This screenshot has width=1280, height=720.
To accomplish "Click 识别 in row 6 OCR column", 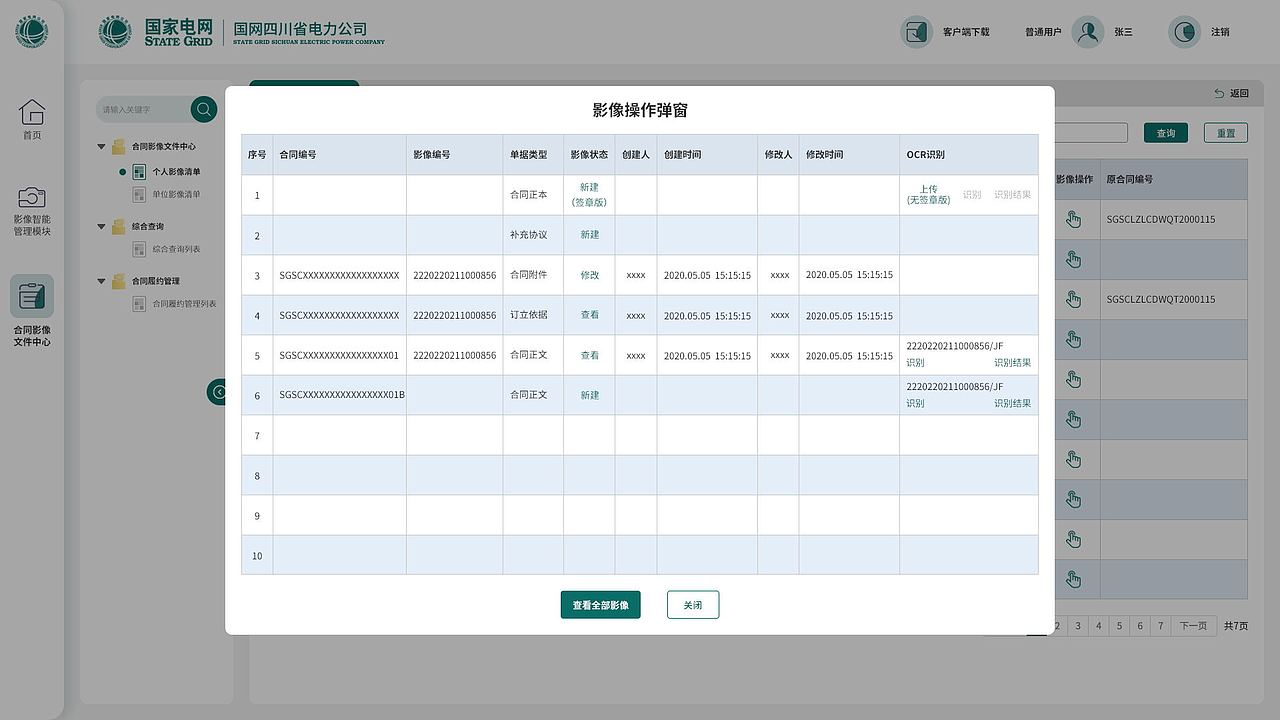I will pos(915,404).
